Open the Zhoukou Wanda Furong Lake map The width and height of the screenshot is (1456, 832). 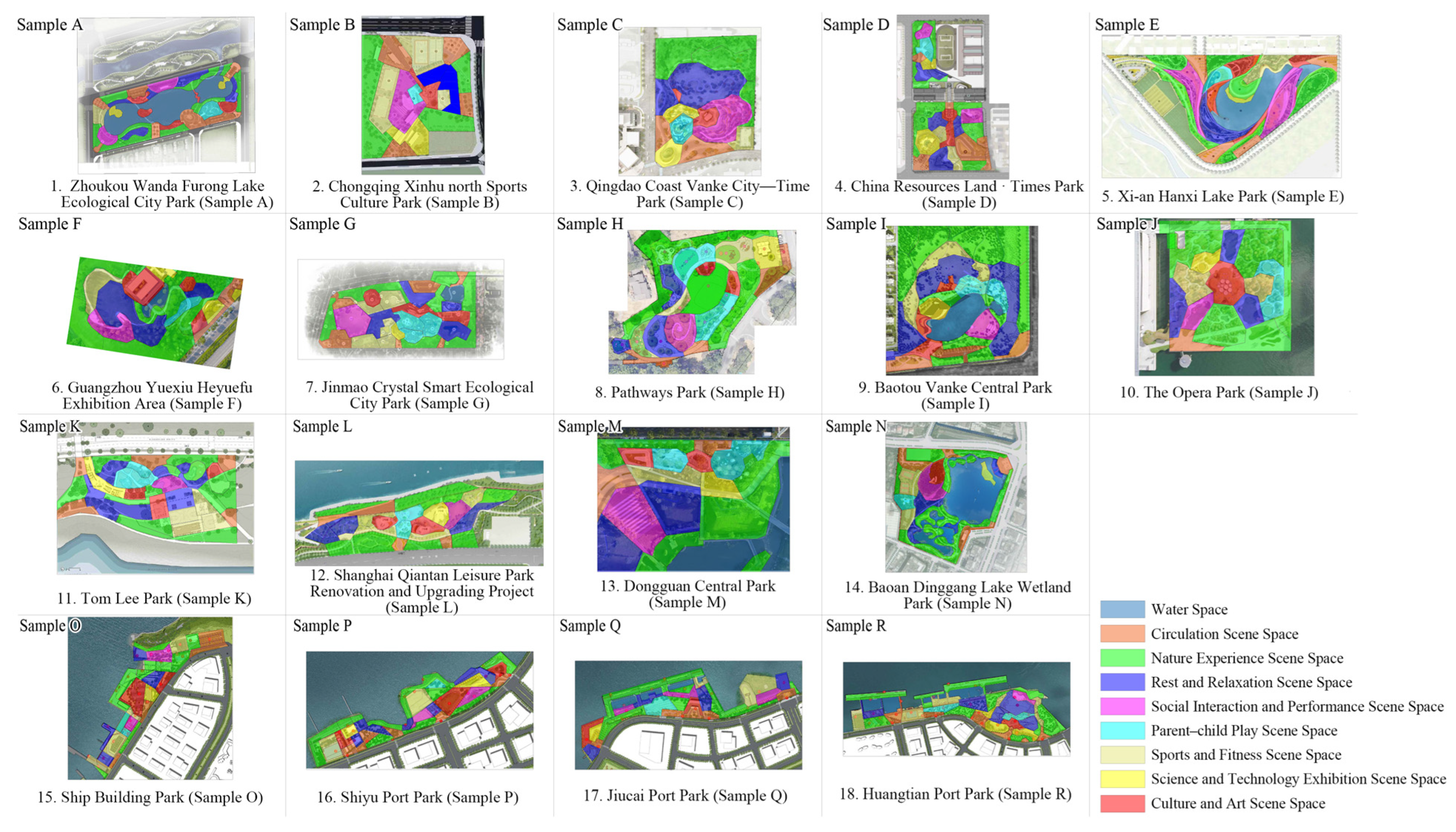pos(166,94)
